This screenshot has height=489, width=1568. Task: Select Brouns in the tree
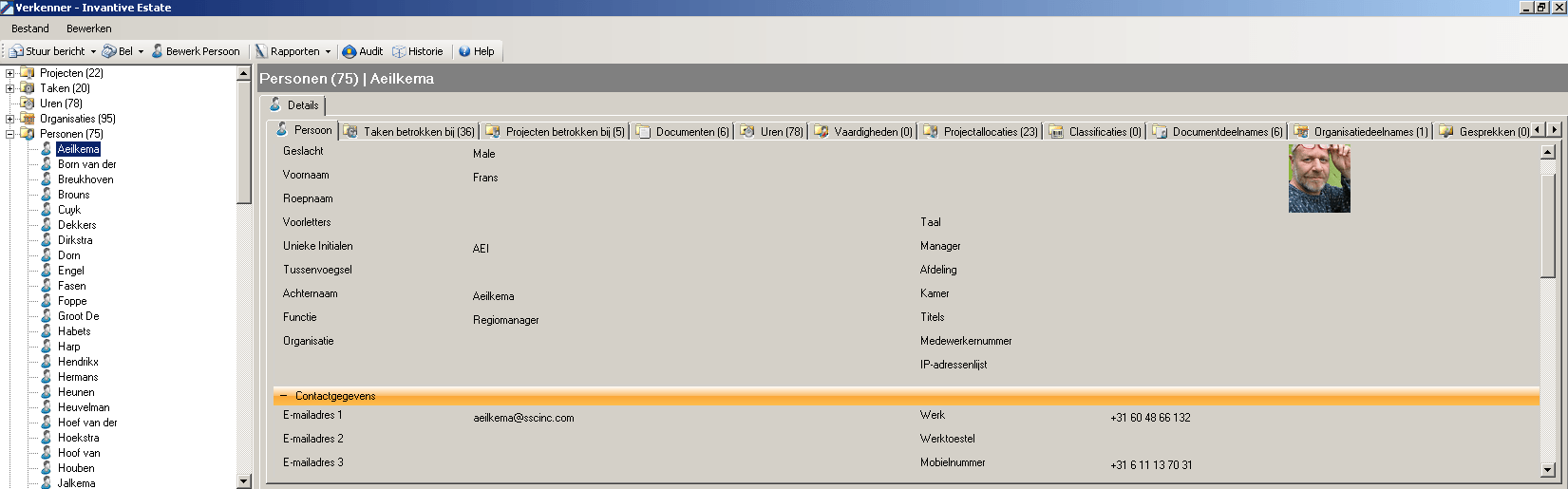click(x=73, y=195)
